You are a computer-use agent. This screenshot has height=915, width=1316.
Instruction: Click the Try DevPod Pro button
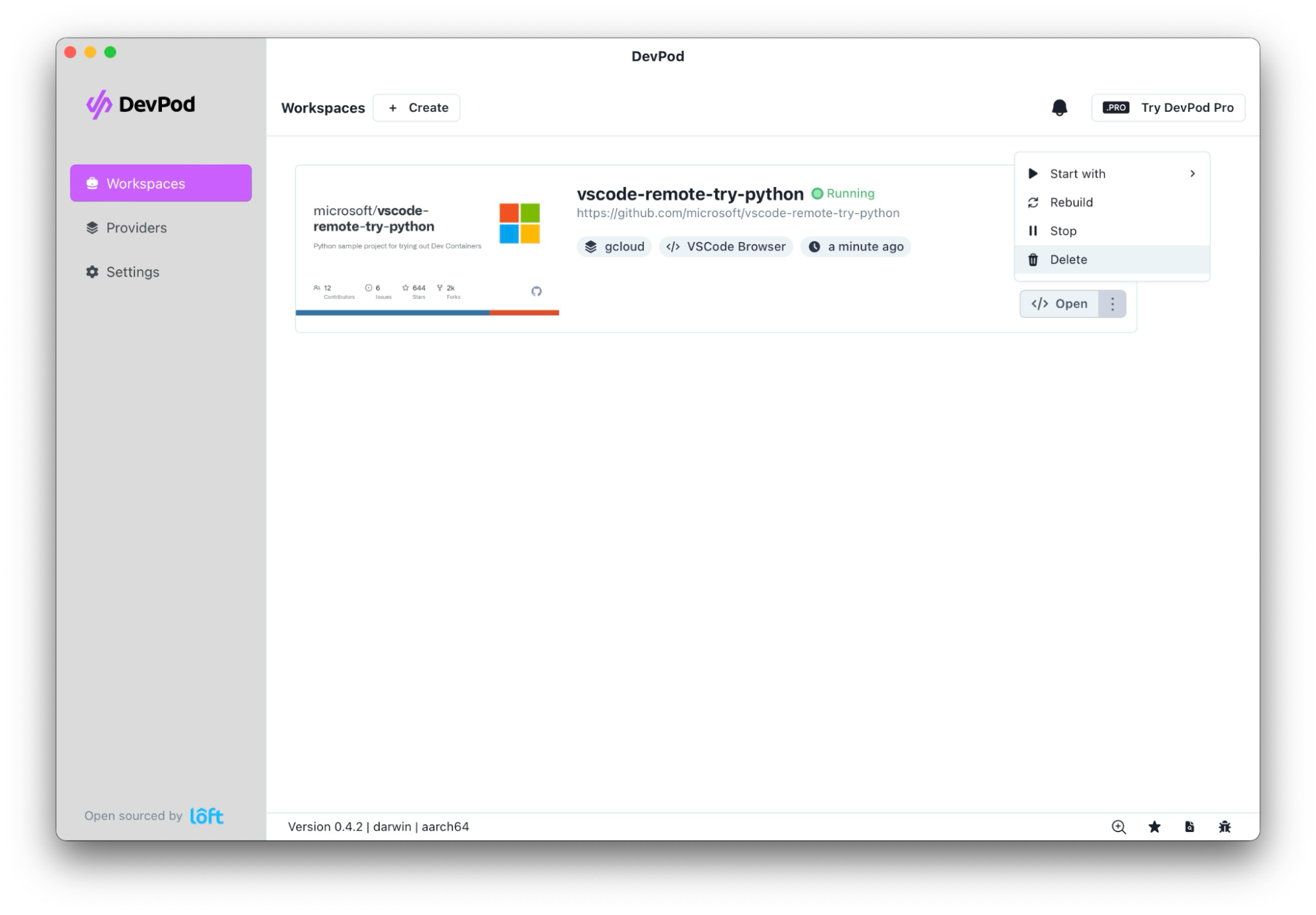point(1167,107)
